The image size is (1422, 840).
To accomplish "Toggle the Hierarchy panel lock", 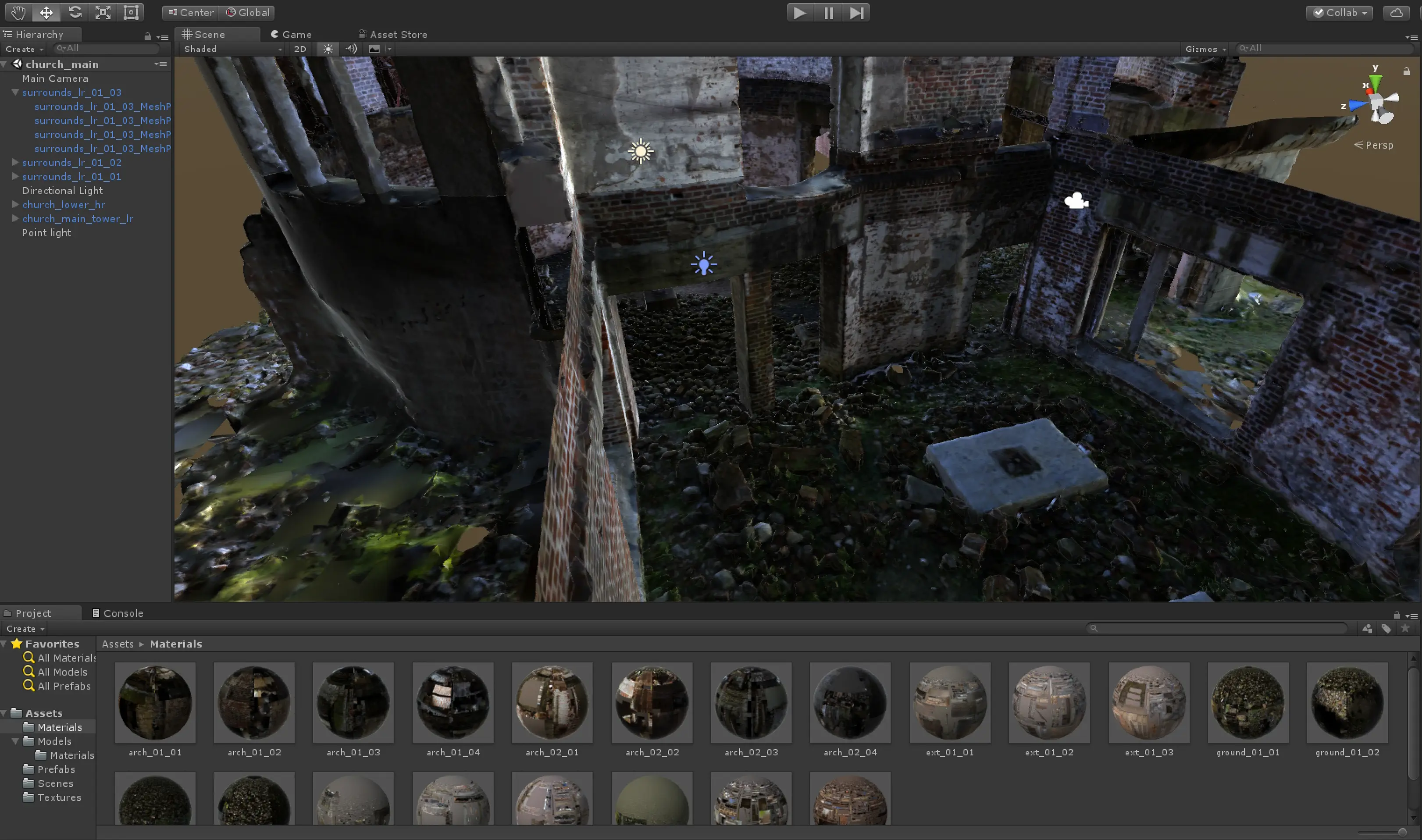I will [148, 36].
